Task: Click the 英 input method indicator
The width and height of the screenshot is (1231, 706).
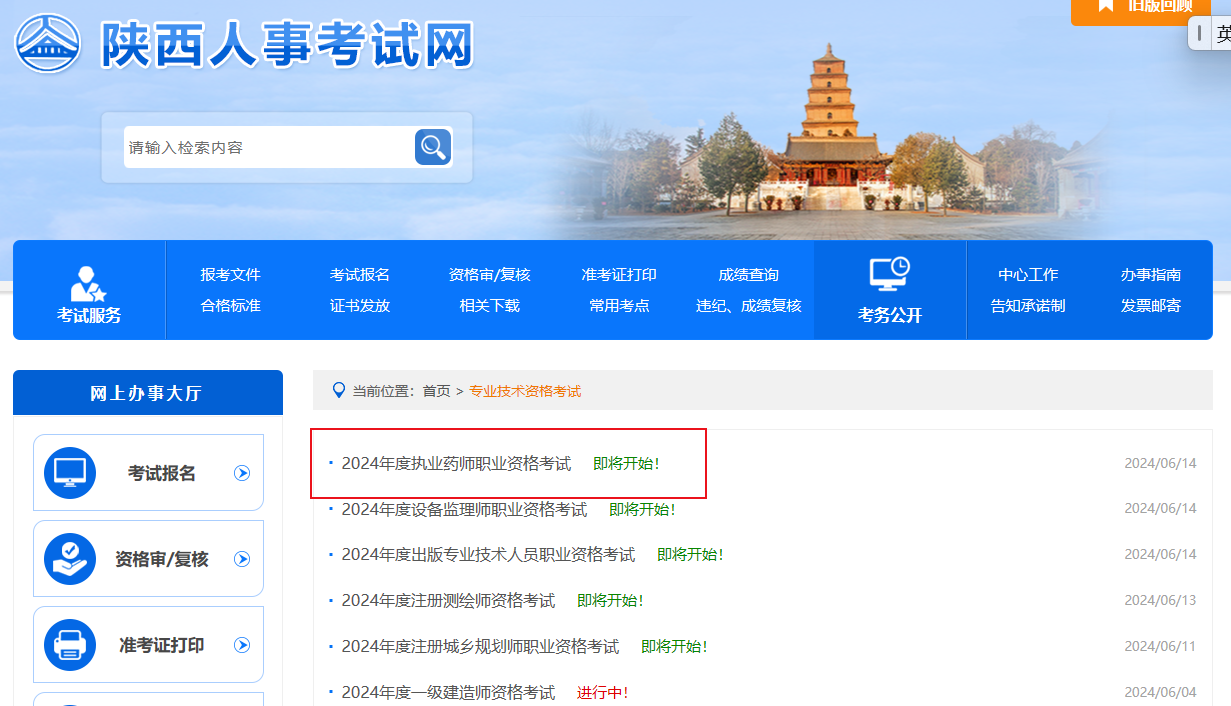Action: tap(1223, 34)
